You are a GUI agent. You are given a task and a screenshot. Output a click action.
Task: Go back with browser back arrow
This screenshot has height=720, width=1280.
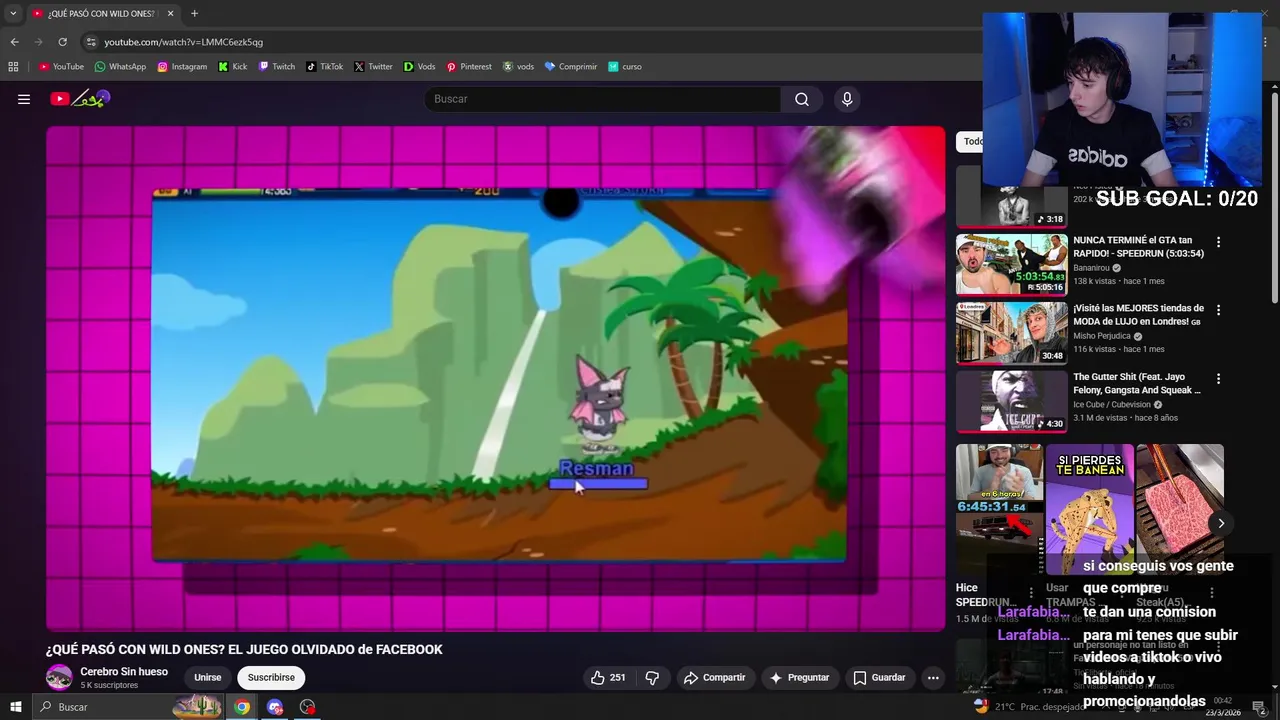(x=14, y=42)
